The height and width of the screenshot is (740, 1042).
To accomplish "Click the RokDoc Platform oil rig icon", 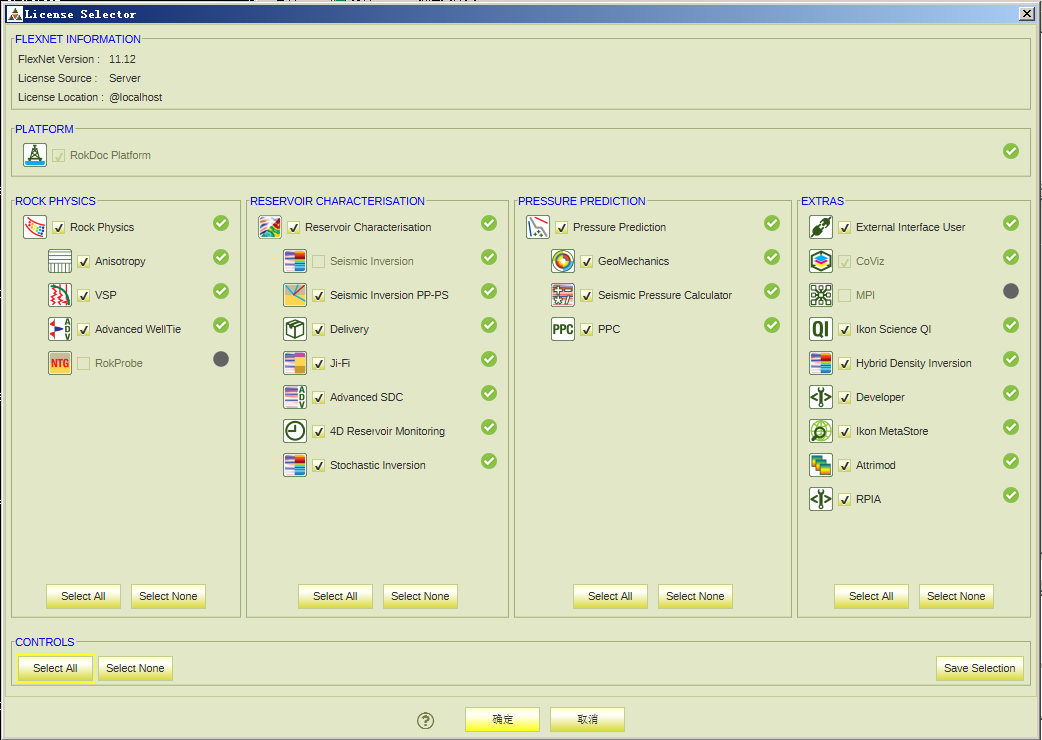I will click(x=35, y=155).
